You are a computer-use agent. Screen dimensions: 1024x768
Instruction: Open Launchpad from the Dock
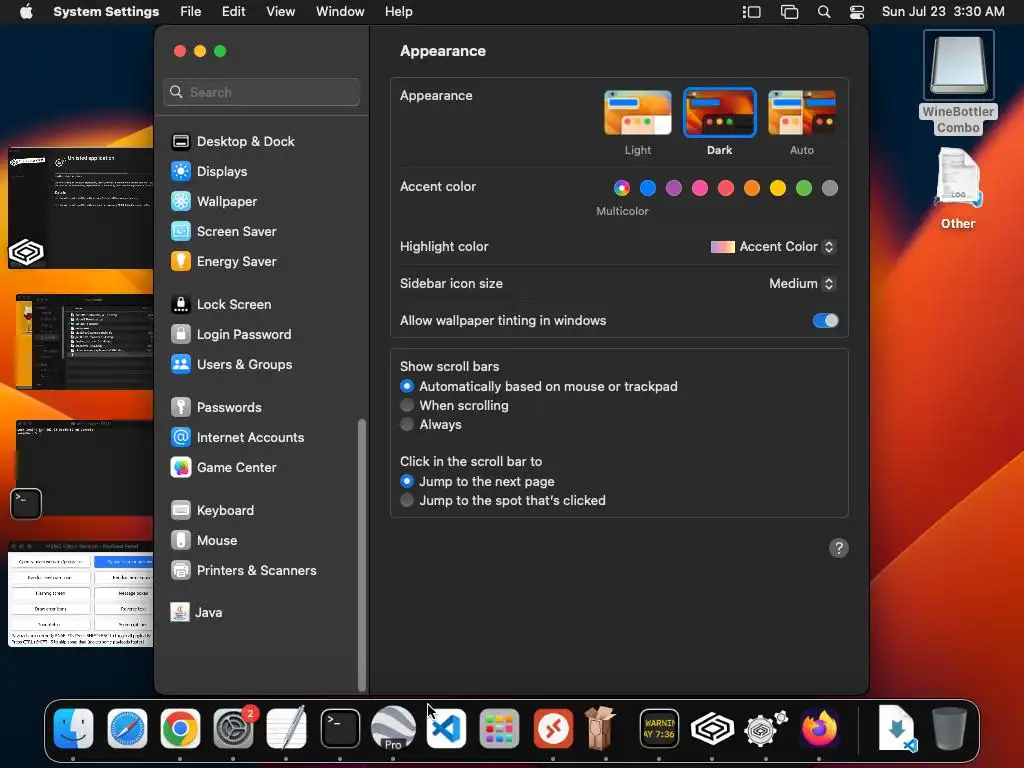click(500, 728)
